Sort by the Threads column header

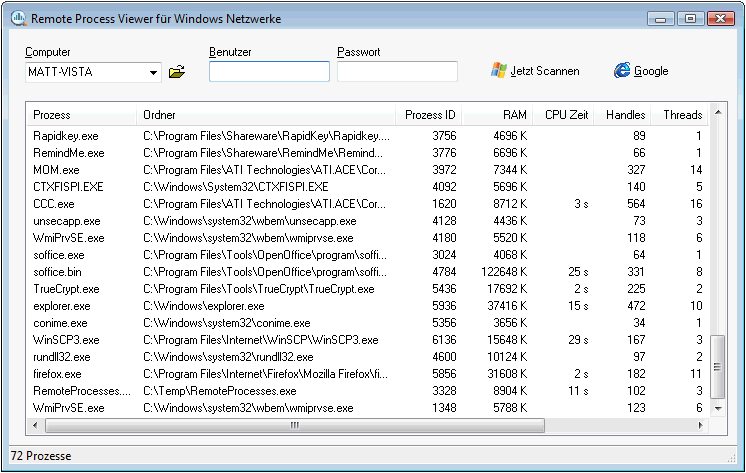click(680, 115)
